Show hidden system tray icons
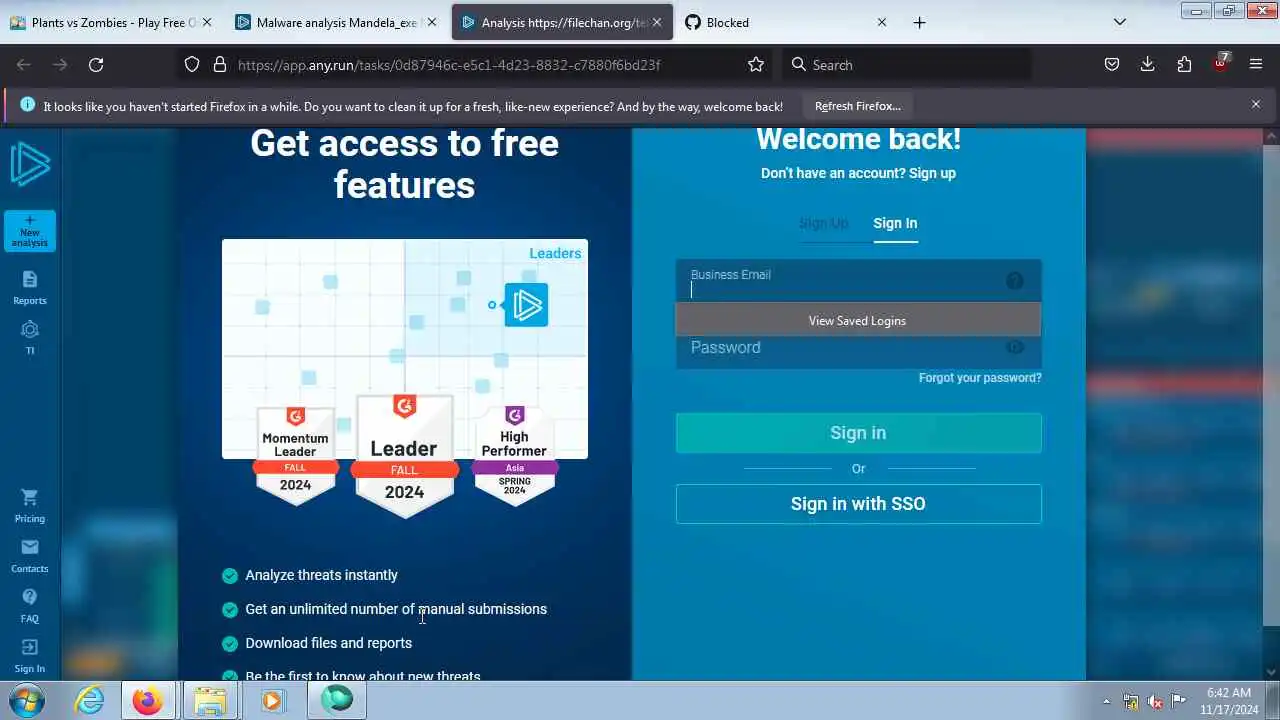The image size is (1280, 720). coord(1106,701)
